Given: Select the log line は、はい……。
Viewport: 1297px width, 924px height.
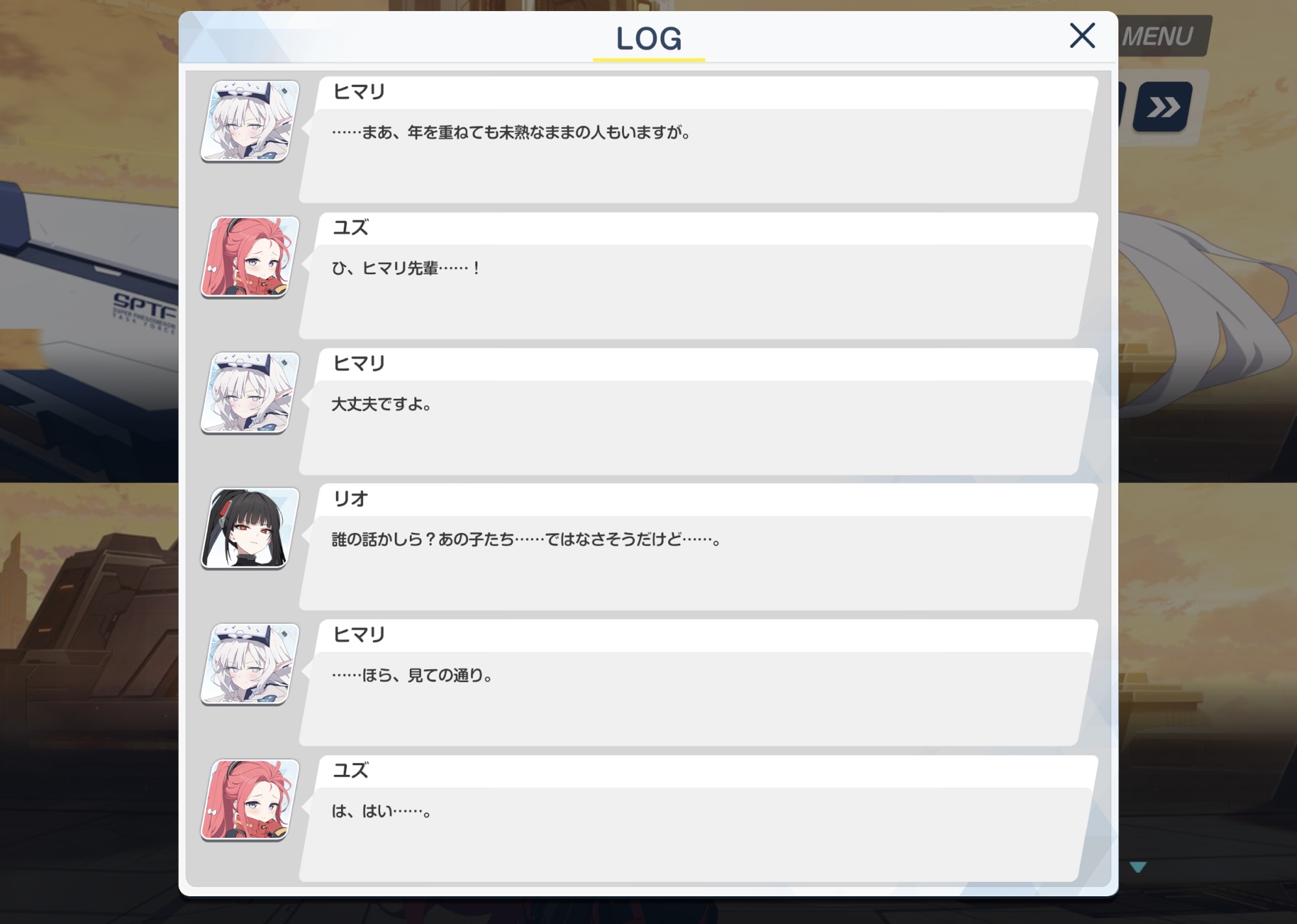Looking at the screenshot, I should click(381, 811).
